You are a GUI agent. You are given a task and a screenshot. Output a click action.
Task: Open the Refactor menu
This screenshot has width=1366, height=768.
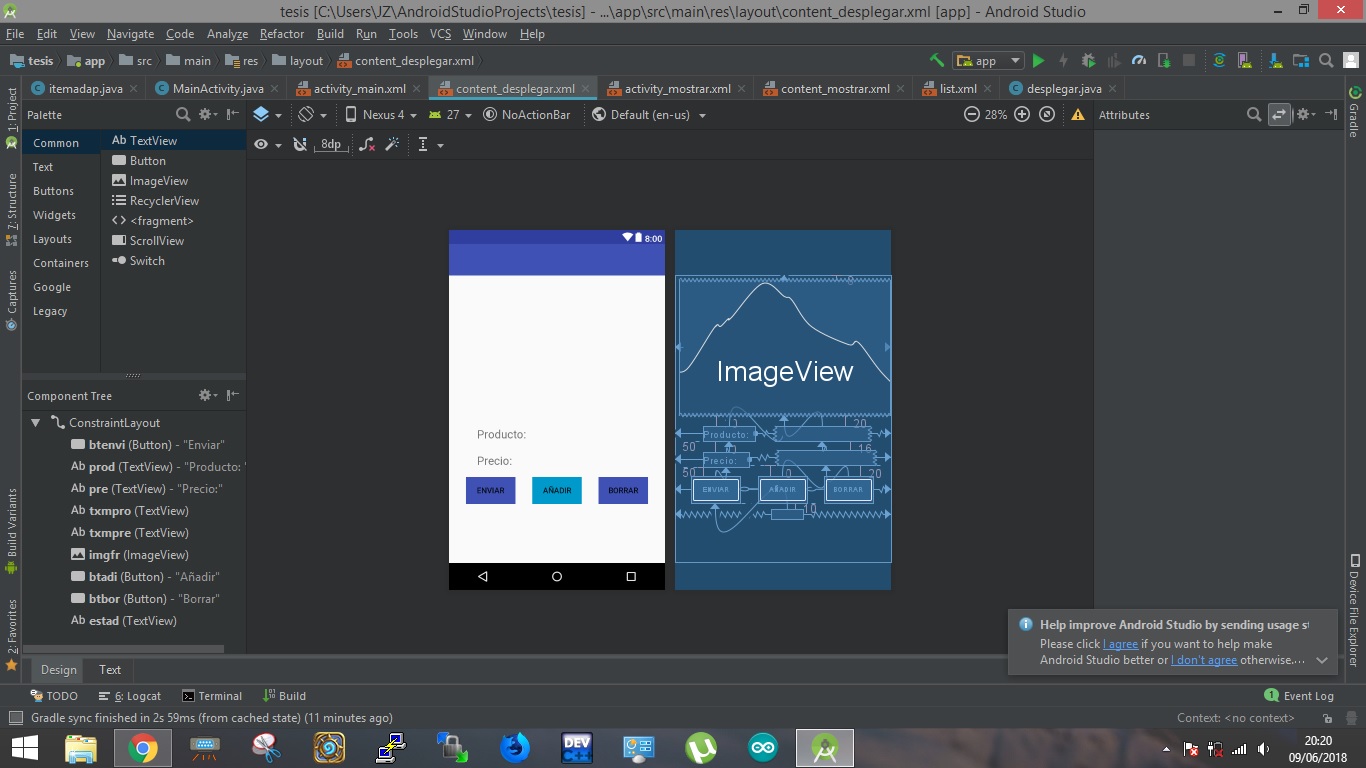coord(282,34)
